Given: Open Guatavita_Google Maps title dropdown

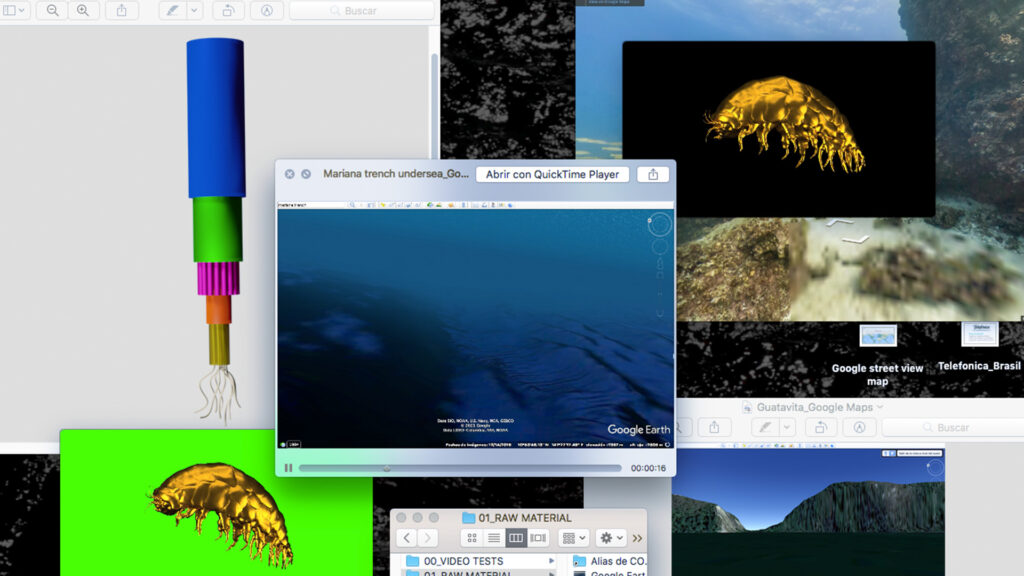Looking at the screenshot, I should (880, 407).
